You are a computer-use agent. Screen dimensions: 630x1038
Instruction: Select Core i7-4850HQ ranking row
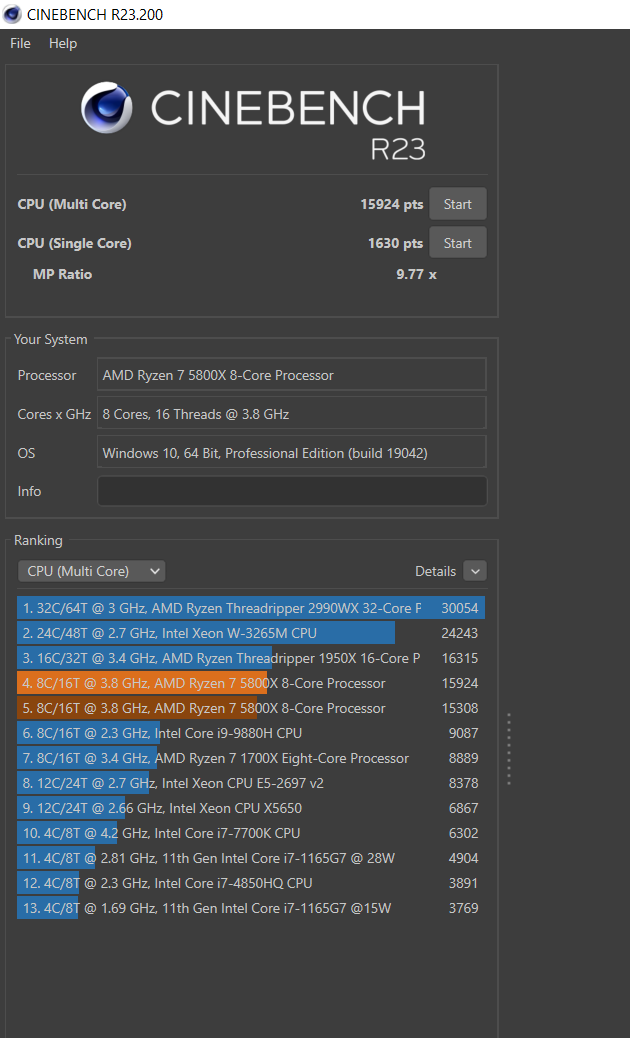pyautogui.click(x=251, y=883)
